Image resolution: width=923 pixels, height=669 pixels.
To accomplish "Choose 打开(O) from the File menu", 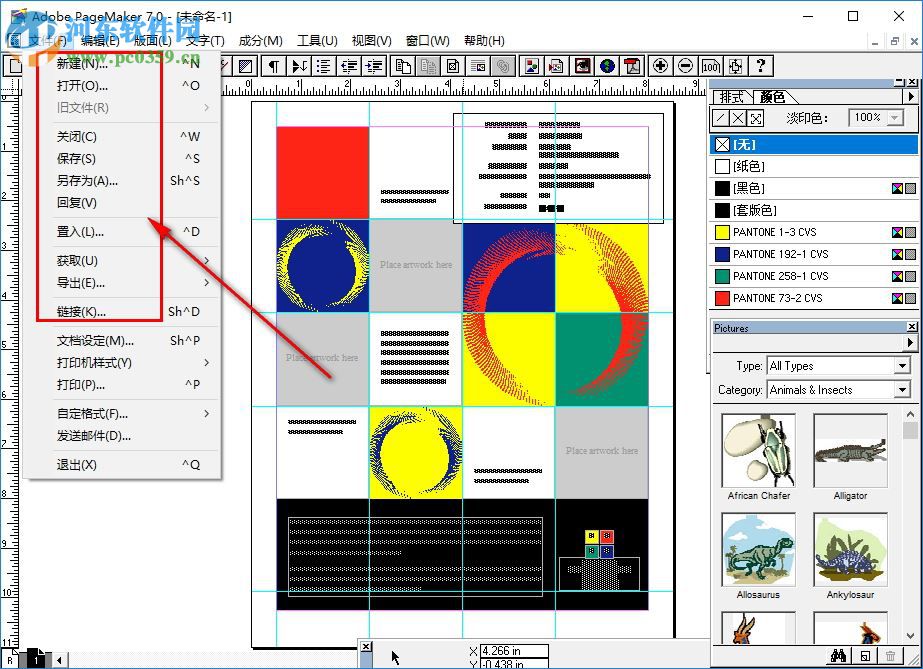I will click(x=83, y=85).
